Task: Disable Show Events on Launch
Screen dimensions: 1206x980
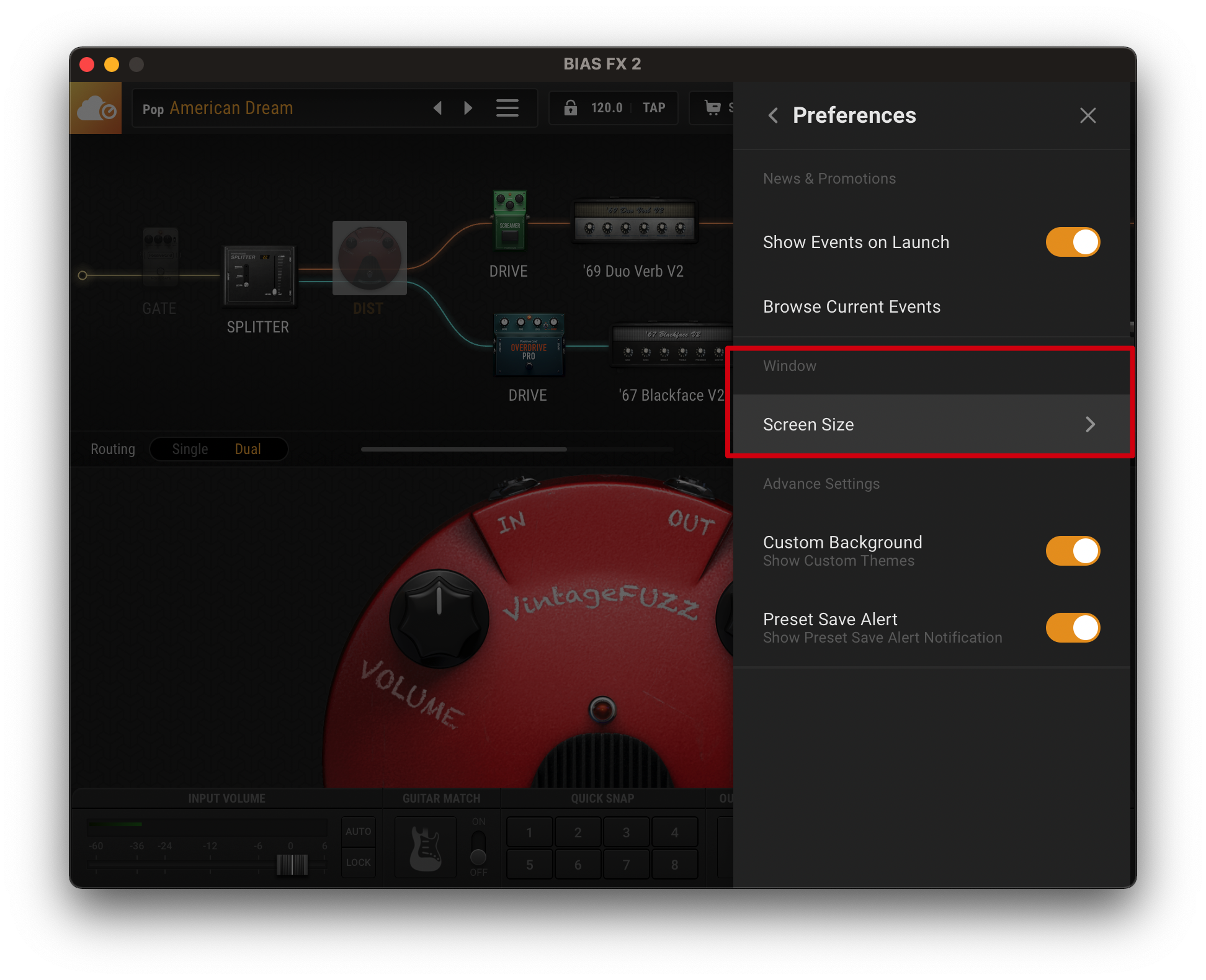Action: coord(1072,242)
